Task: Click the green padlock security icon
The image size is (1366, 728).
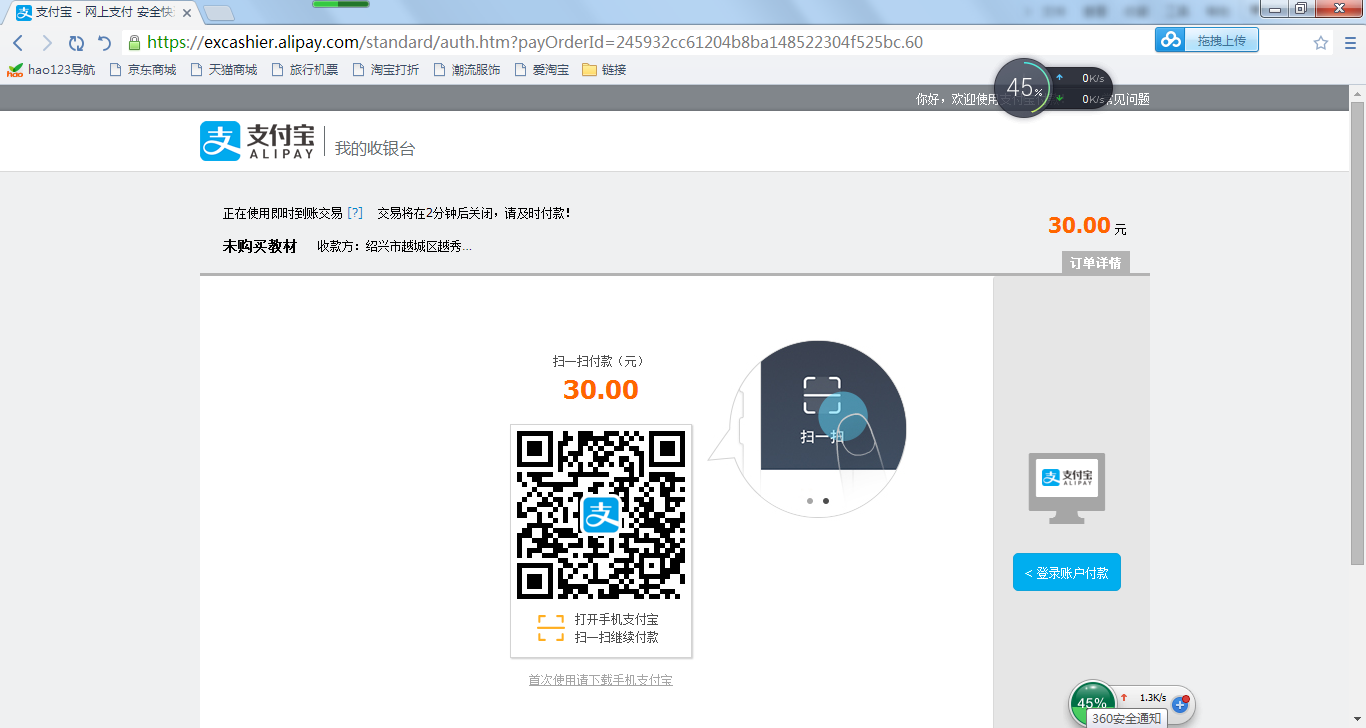Action: pyautogui.click(x=133, y=43)
